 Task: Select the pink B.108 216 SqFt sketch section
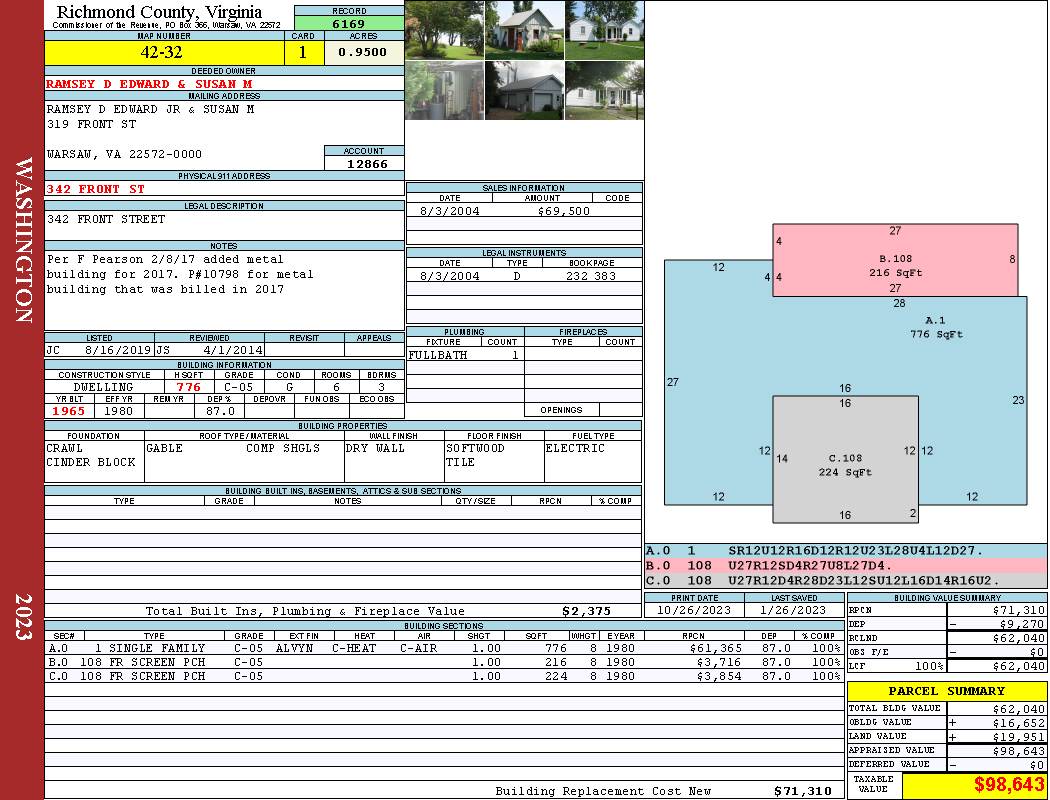(x=895, y=265)
